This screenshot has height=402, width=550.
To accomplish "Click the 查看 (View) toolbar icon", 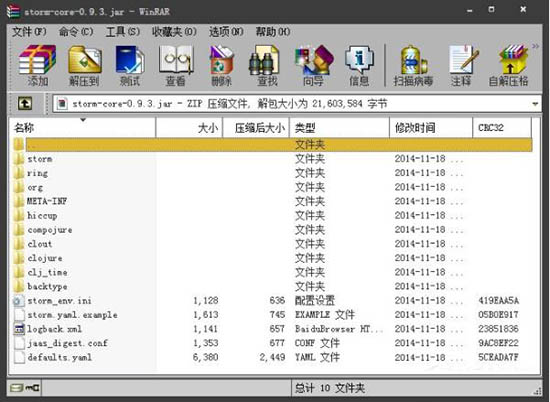I will tap(175, 66).
